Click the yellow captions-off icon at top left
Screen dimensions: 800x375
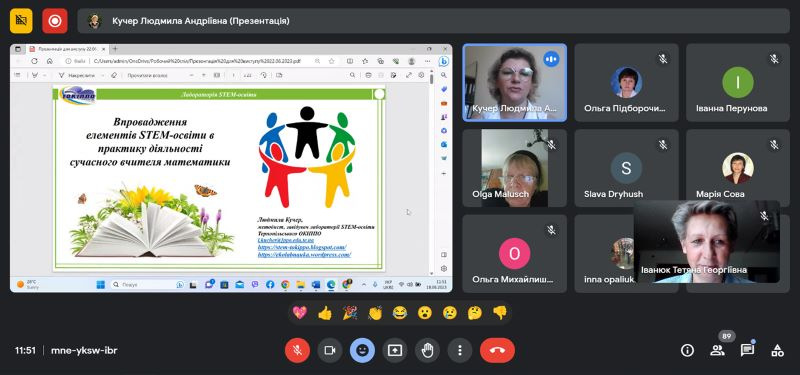tap(21, 21)
